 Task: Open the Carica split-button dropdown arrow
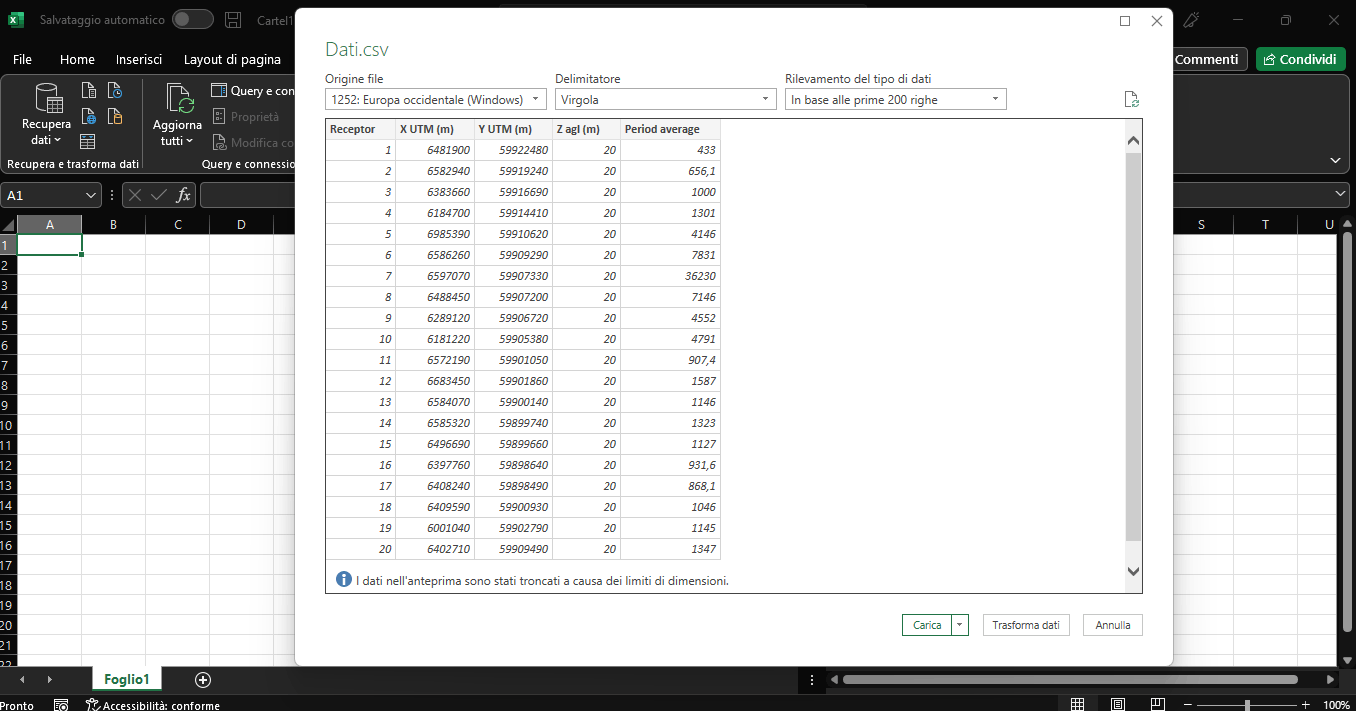point(960,625)
